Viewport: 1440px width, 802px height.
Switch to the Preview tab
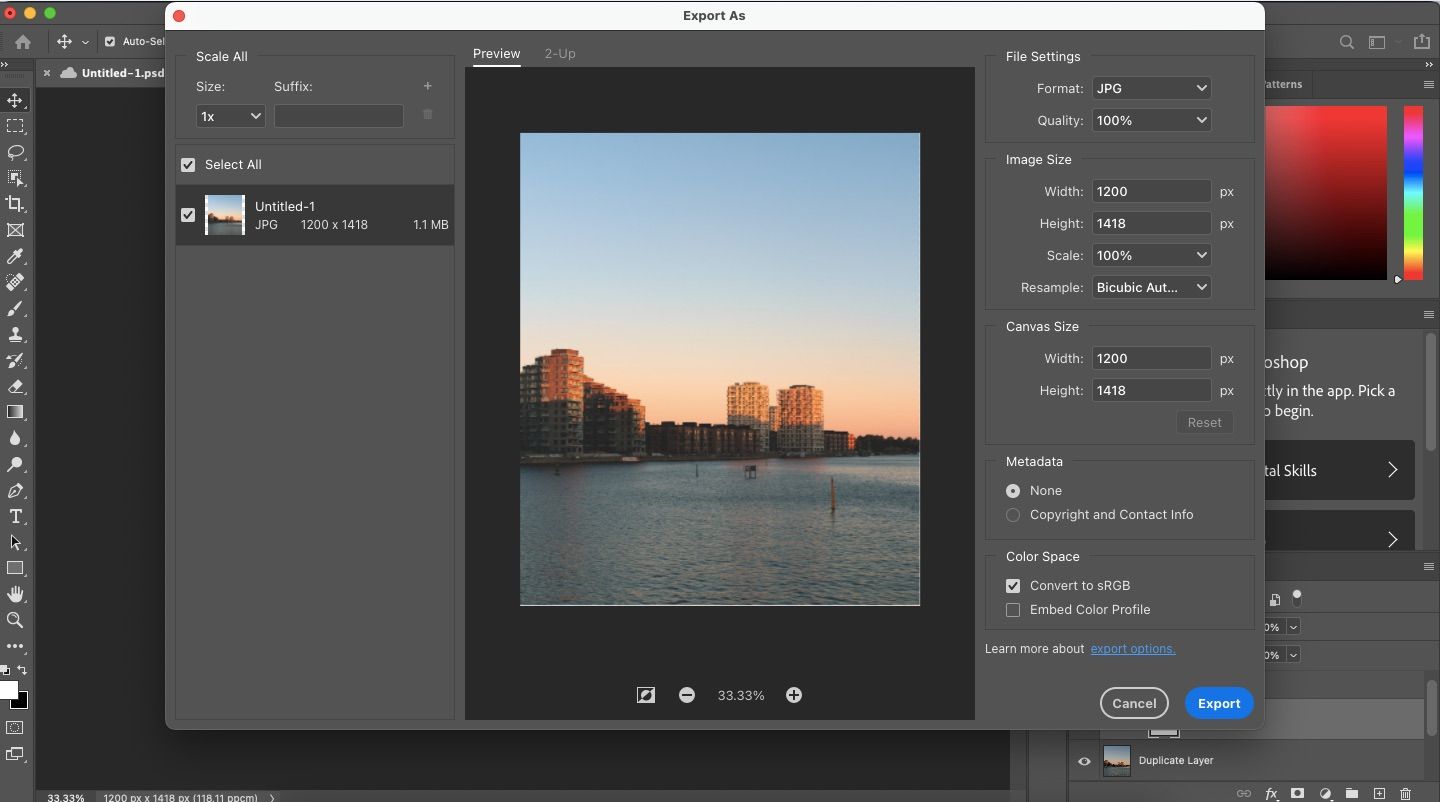496,54
